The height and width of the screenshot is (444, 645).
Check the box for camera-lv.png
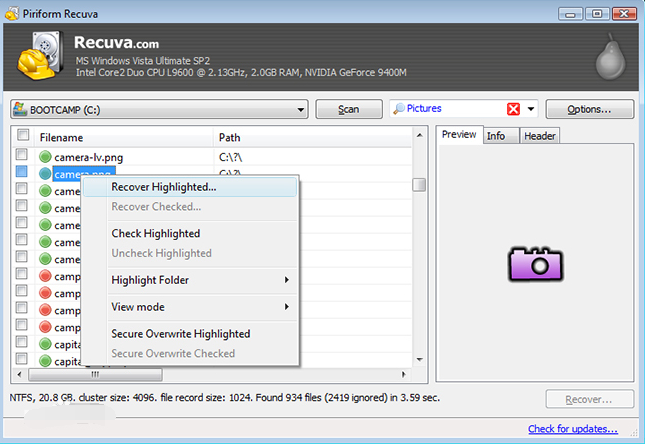21,154
